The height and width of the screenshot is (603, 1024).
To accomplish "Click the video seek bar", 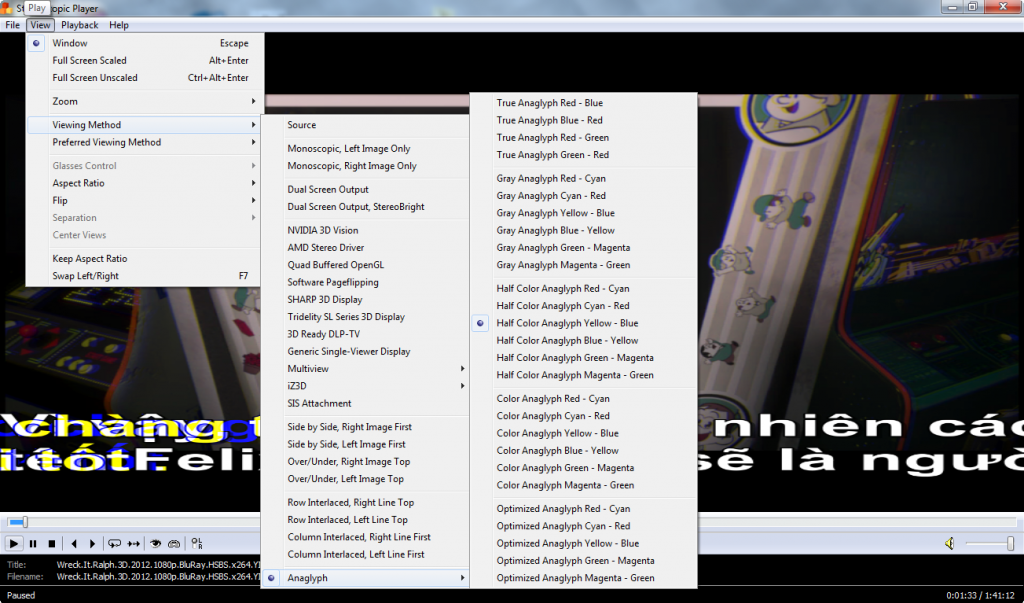I will pyautogui.click(x=511, y=521).
